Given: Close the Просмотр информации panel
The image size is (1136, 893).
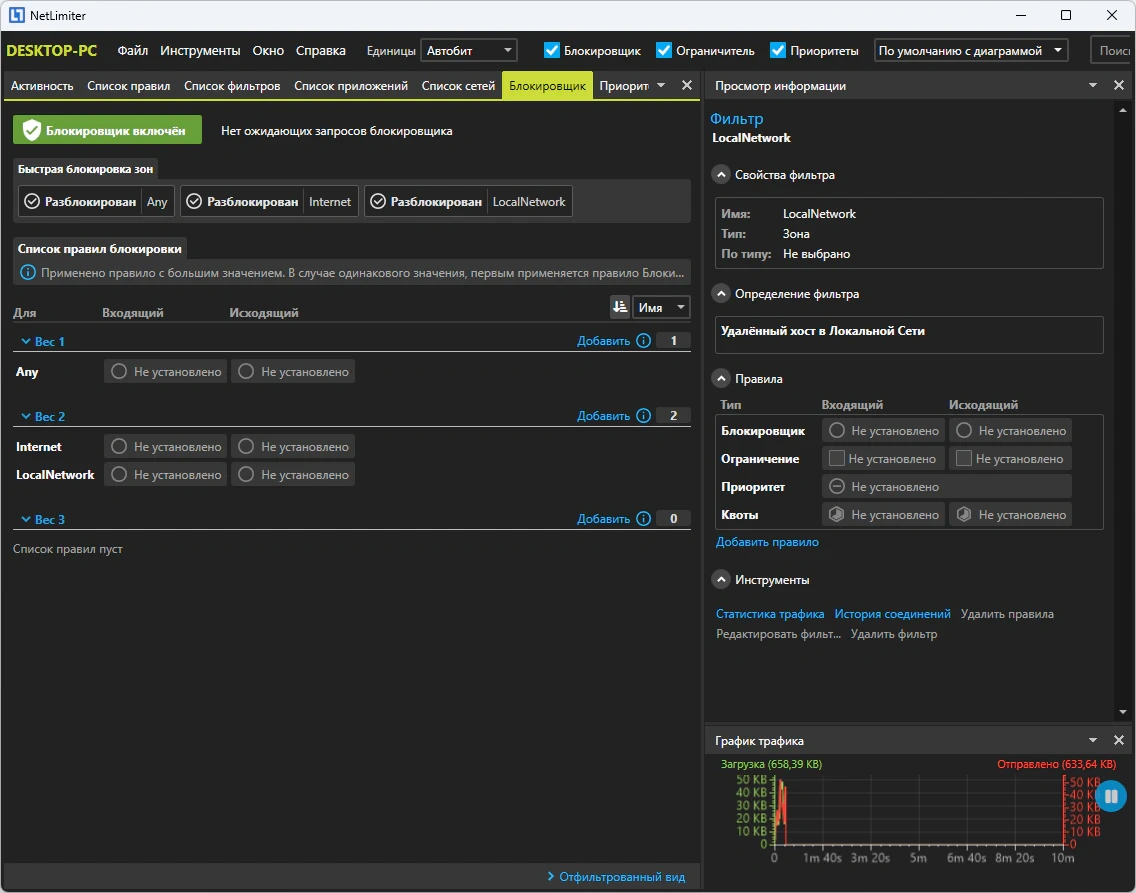Looking at the screenshot, I should point(1119,85).
